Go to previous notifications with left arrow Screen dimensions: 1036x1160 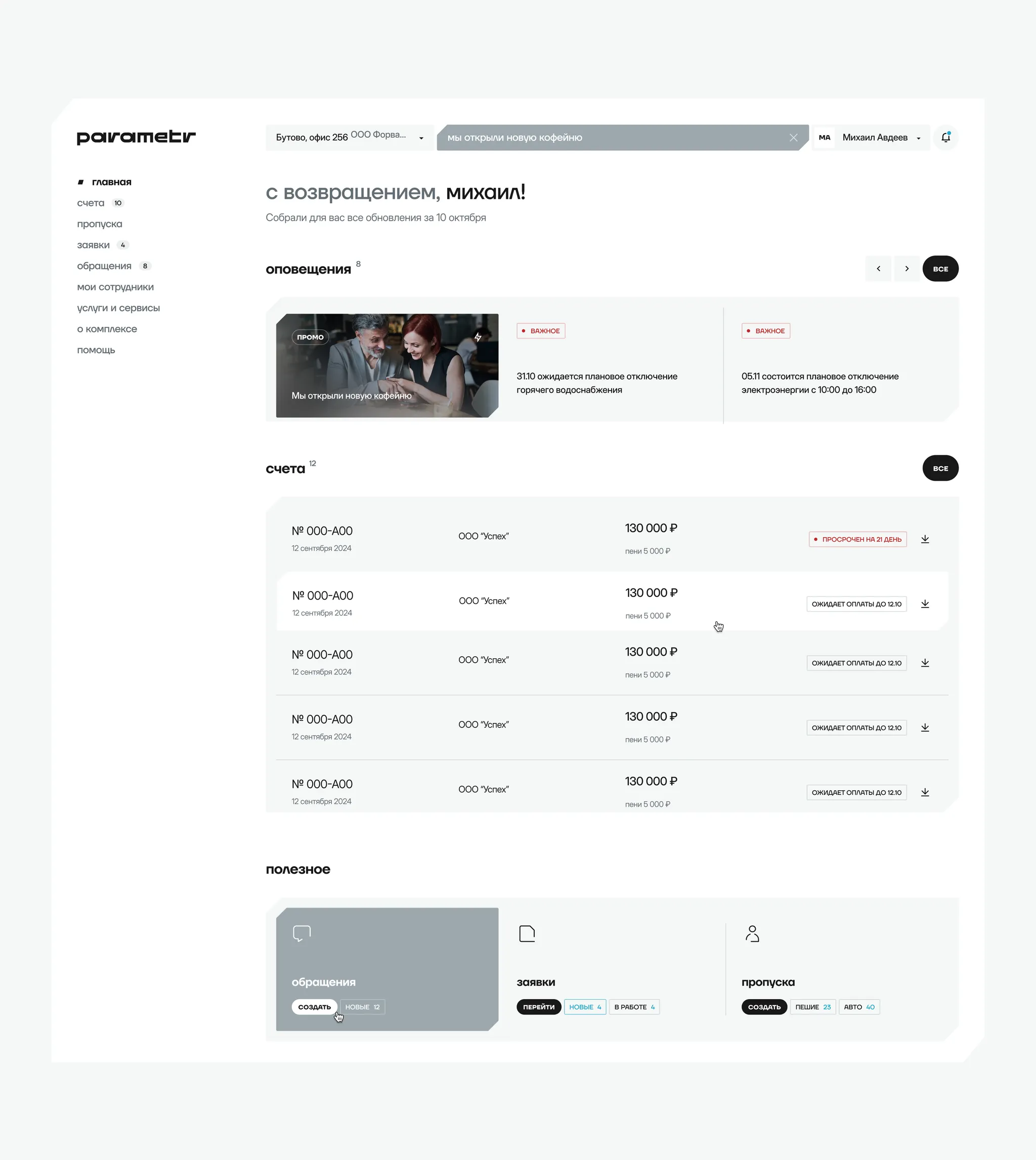pos(878,269)
